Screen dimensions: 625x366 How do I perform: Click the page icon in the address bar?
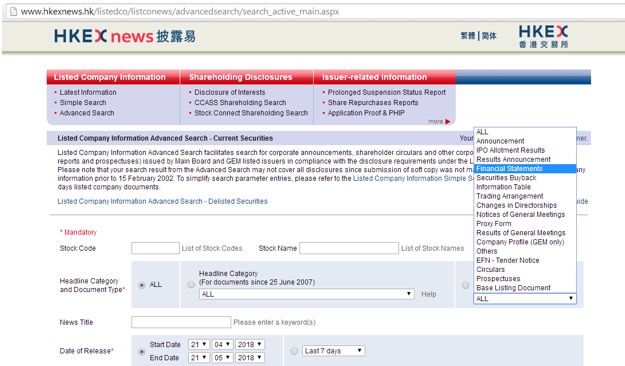click(x=13, y=12)
